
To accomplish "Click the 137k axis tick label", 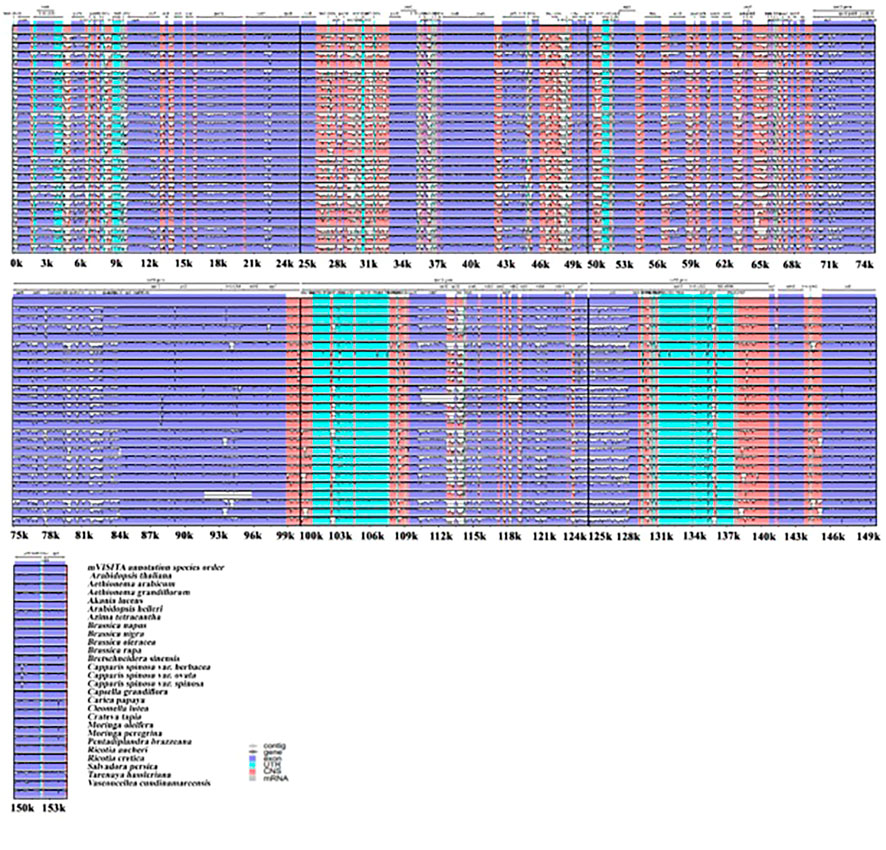I will tap(728, 536).
